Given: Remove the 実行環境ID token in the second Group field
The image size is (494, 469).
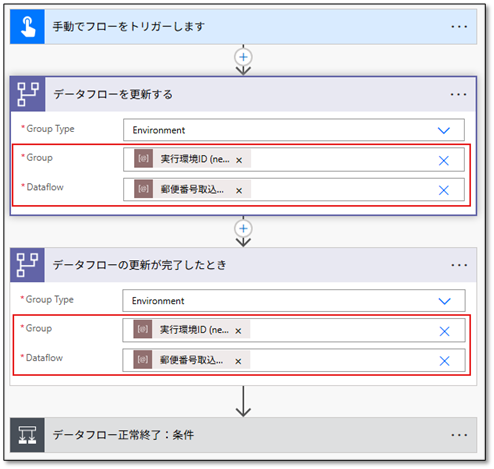Looking at the screenshot, I should 238,331.
